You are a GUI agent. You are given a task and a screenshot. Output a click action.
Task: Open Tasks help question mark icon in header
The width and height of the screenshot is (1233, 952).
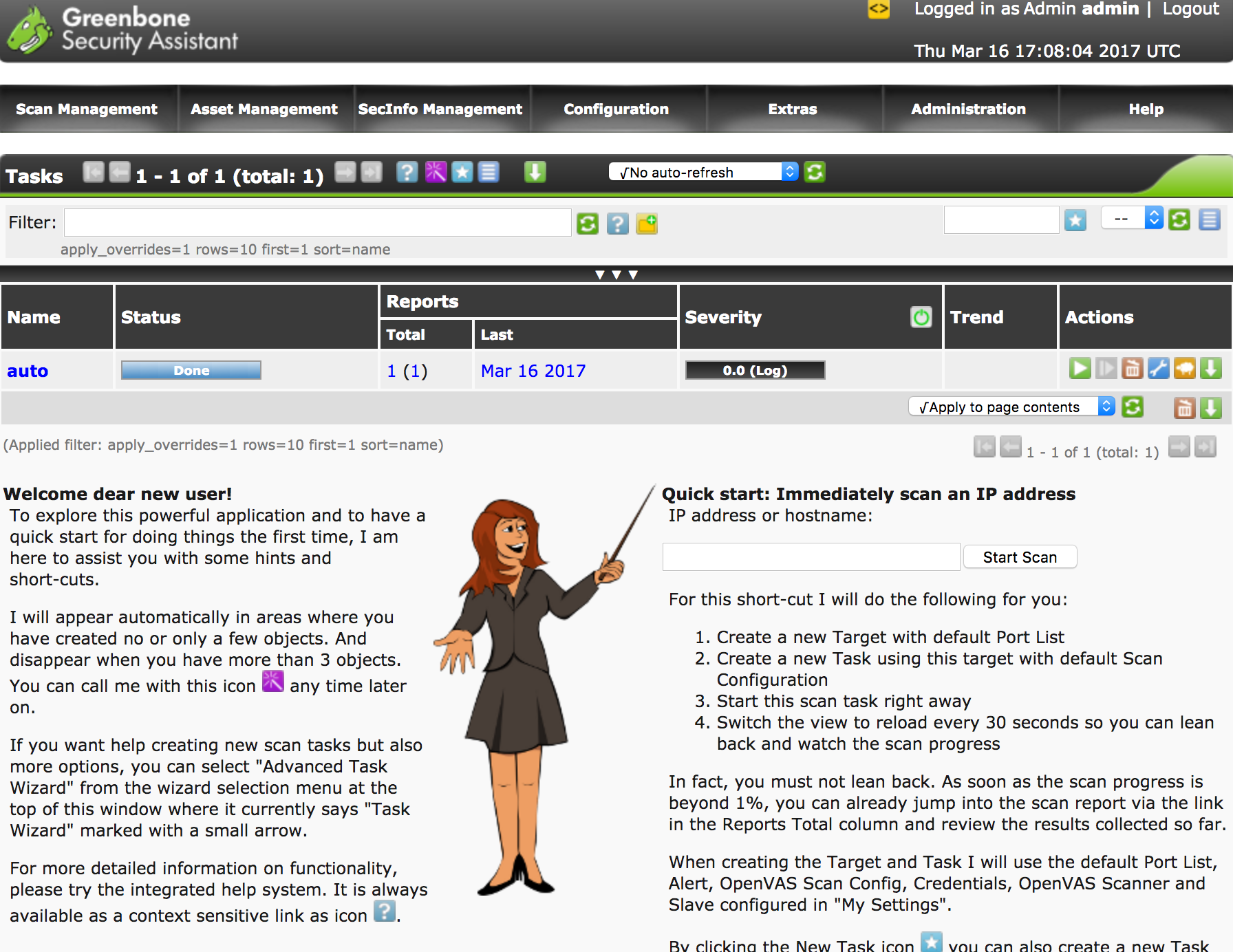(x=407, y=172)
